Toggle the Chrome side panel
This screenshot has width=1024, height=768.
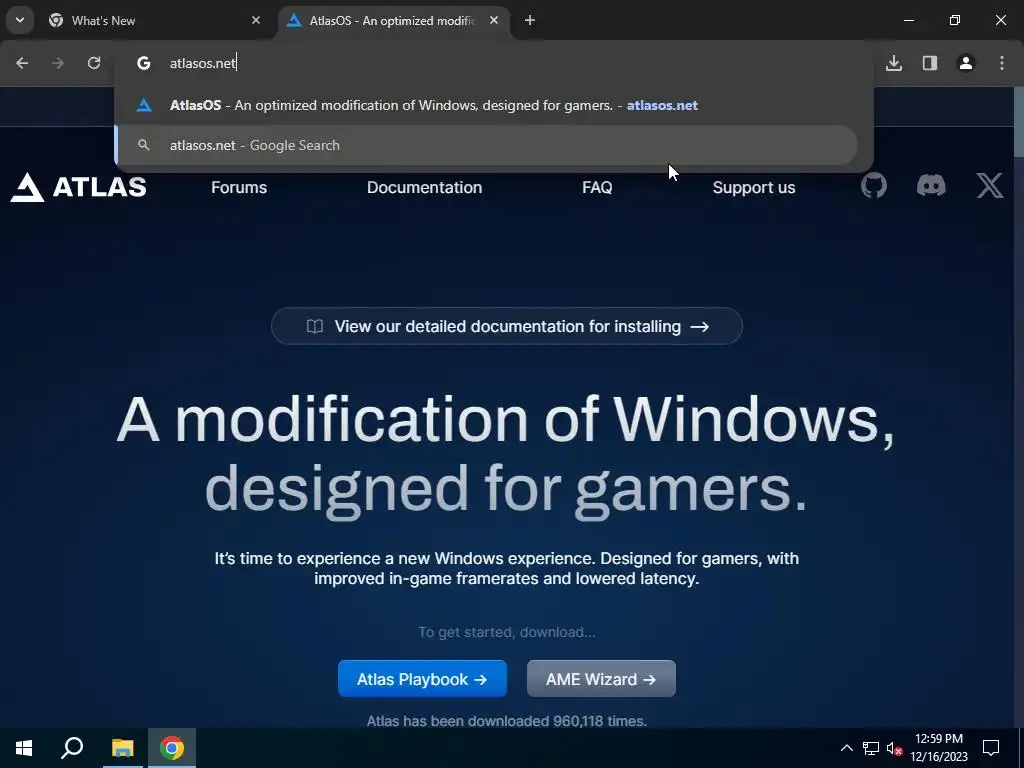point(930,63)
